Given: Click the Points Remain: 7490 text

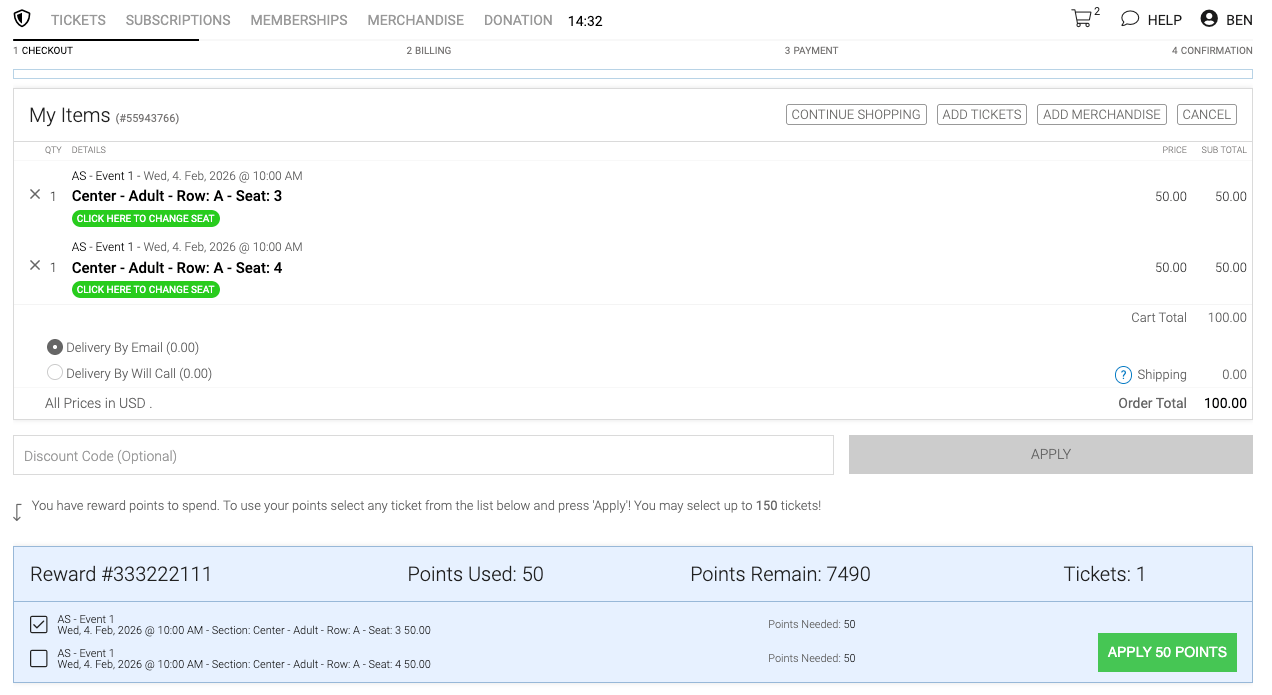Looking at the screenshot, I should pyautogui.click(x=780, y=574).
